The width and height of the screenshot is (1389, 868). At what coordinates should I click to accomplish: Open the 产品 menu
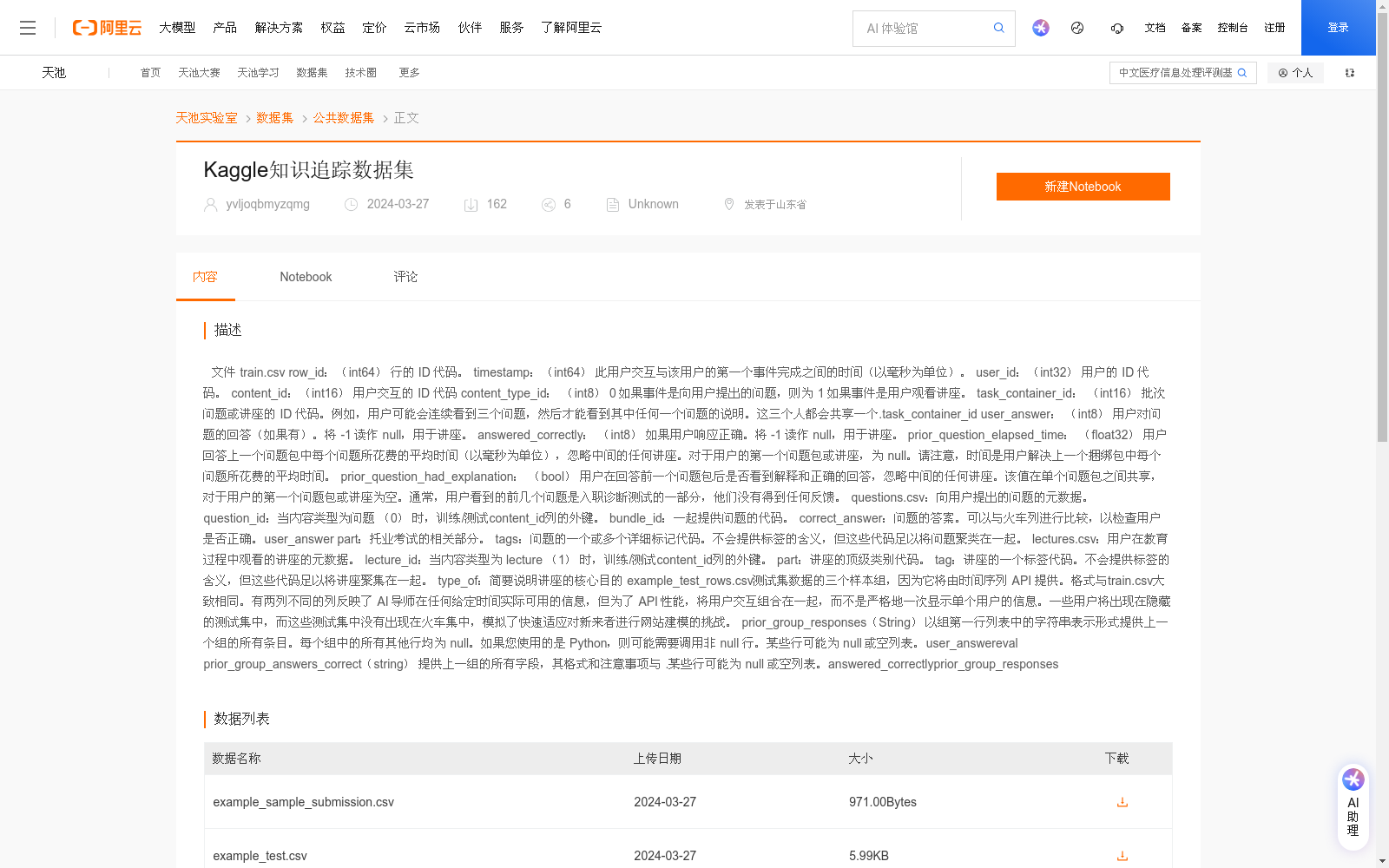225,28
